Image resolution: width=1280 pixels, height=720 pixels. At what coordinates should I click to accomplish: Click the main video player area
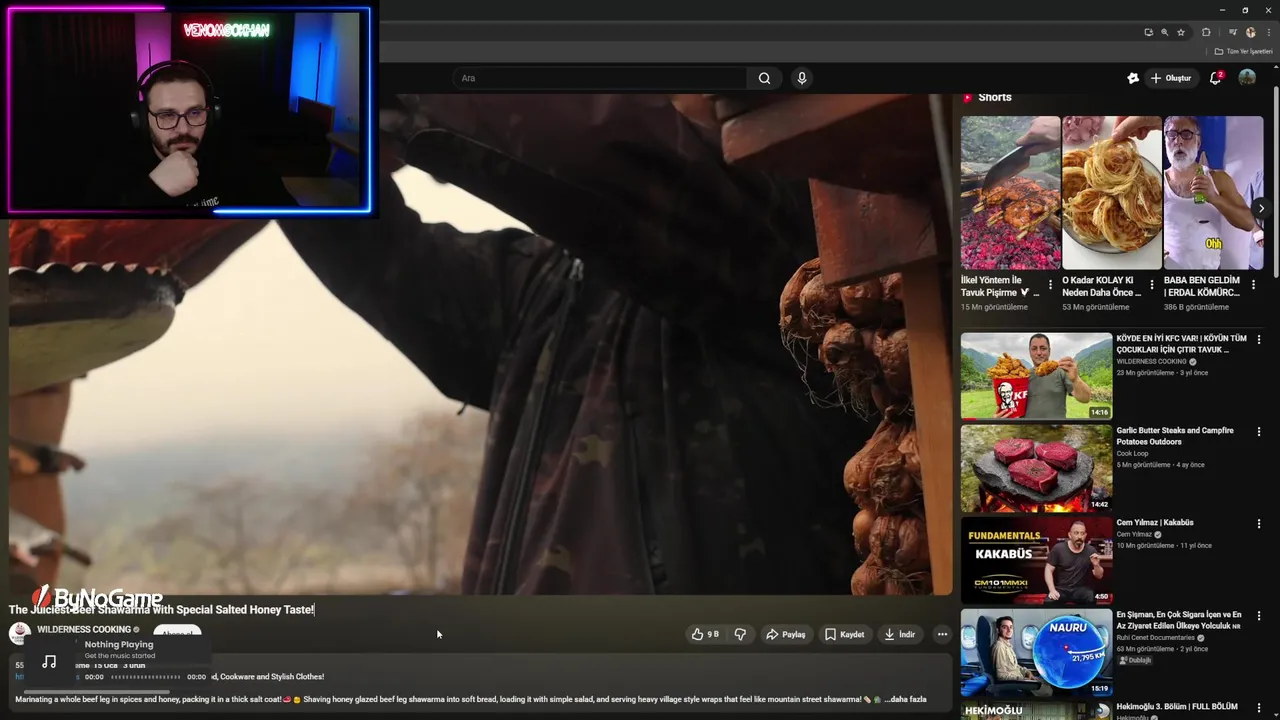coord(480,345)
